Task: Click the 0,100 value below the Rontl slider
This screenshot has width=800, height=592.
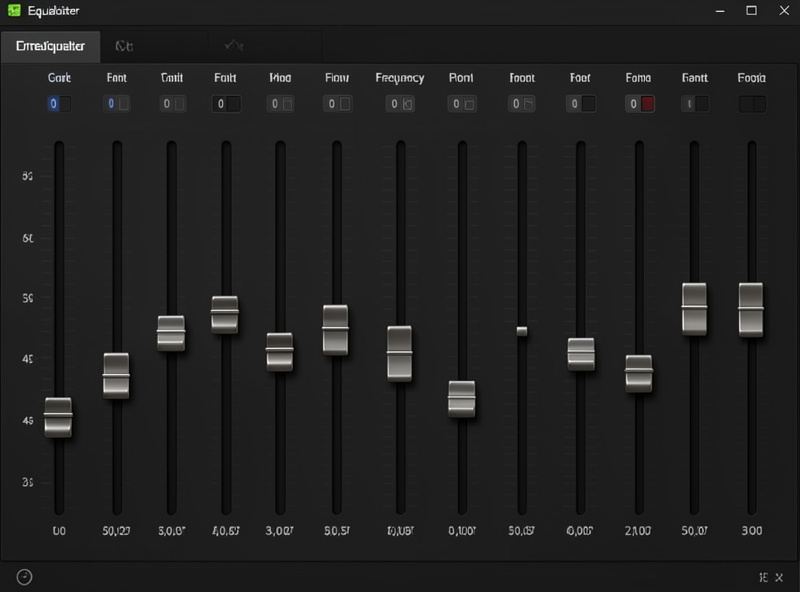Action: click(462, 531)
